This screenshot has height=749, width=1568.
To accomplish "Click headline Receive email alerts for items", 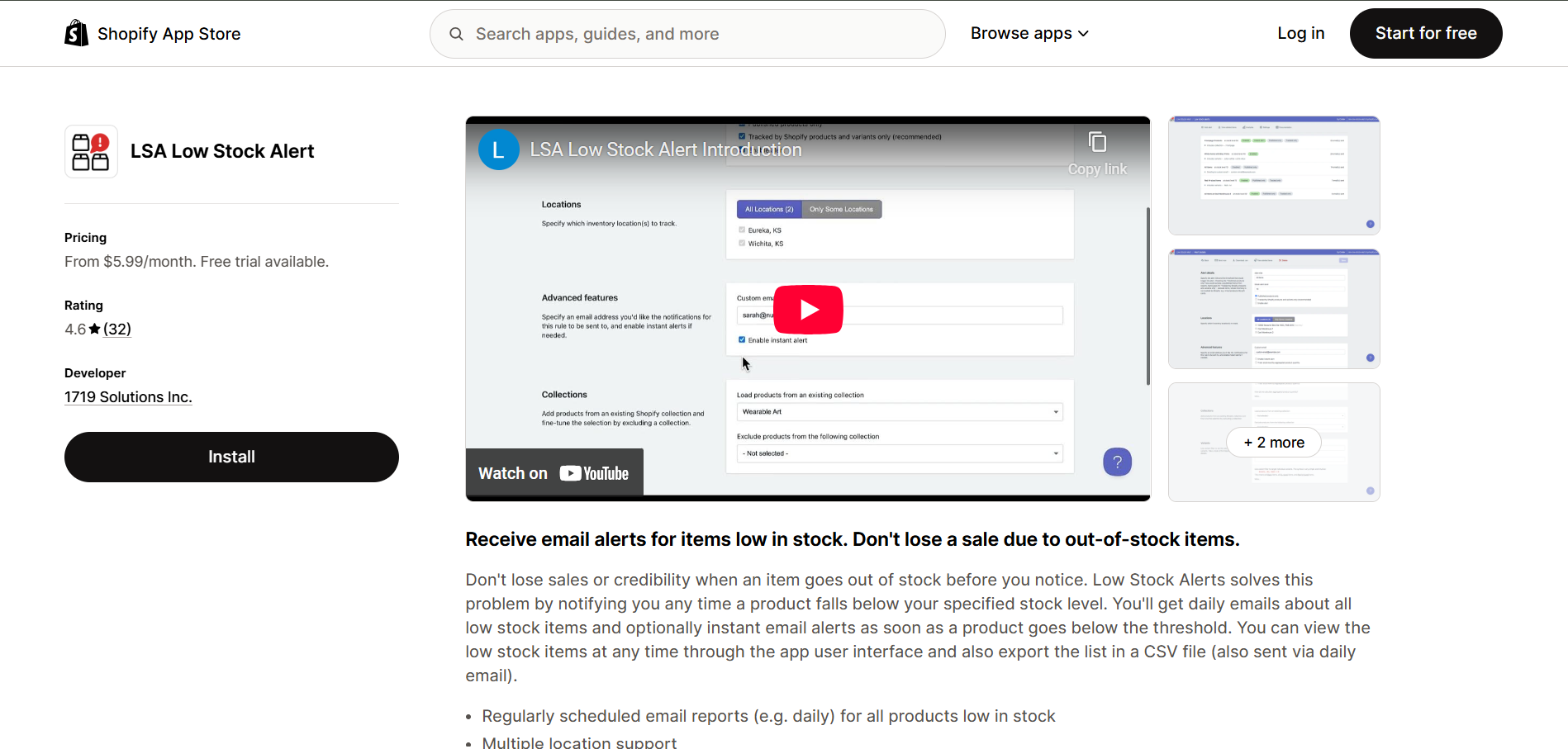I will (853, 539).
